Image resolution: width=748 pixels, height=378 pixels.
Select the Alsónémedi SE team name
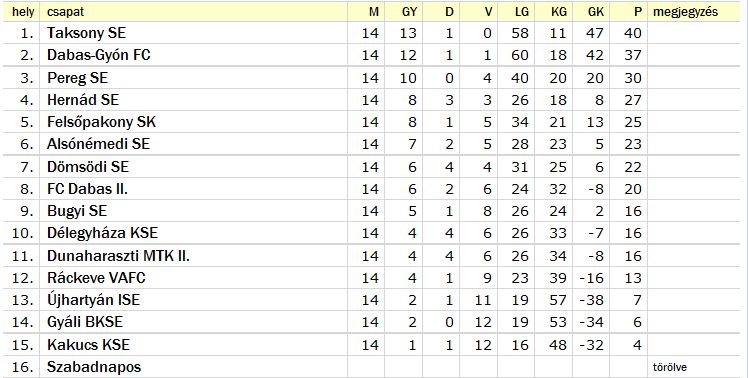[98, 144]
